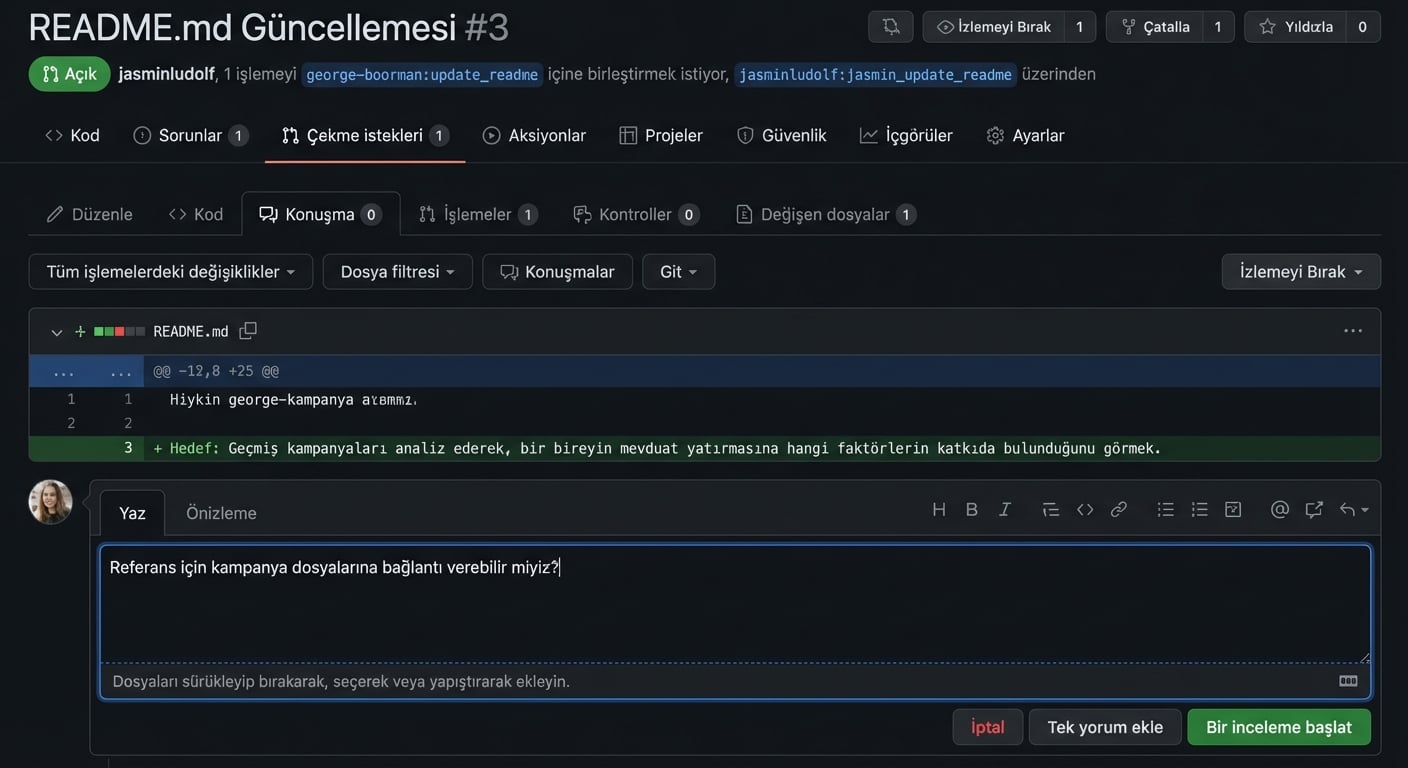Copy README.md file path

248,331
